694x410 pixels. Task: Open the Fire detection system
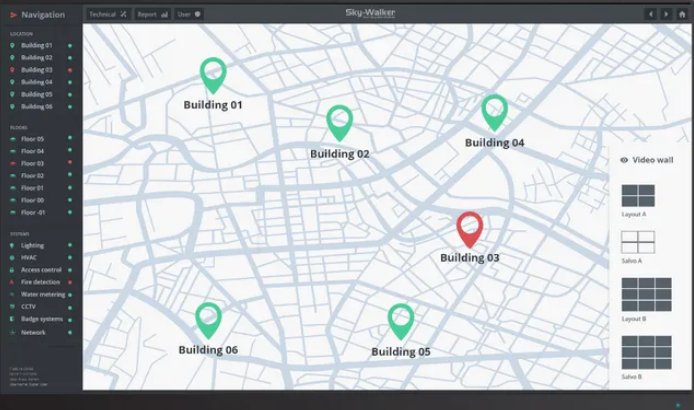coord(41,282)
